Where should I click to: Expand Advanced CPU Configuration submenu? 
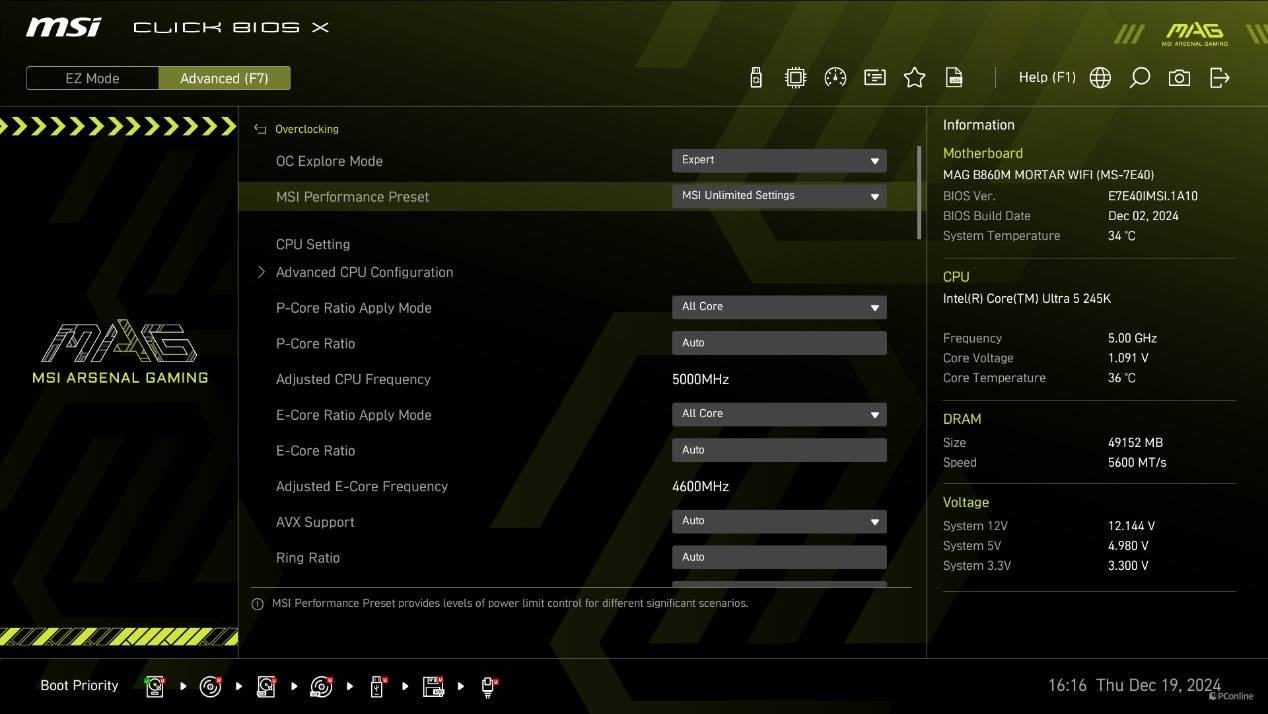coord(364,272)
